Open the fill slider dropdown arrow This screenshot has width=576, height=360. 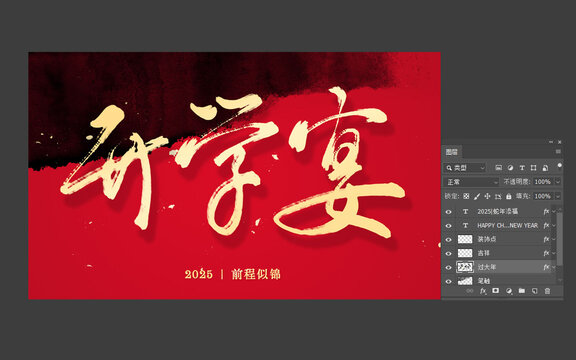(558, 196)
